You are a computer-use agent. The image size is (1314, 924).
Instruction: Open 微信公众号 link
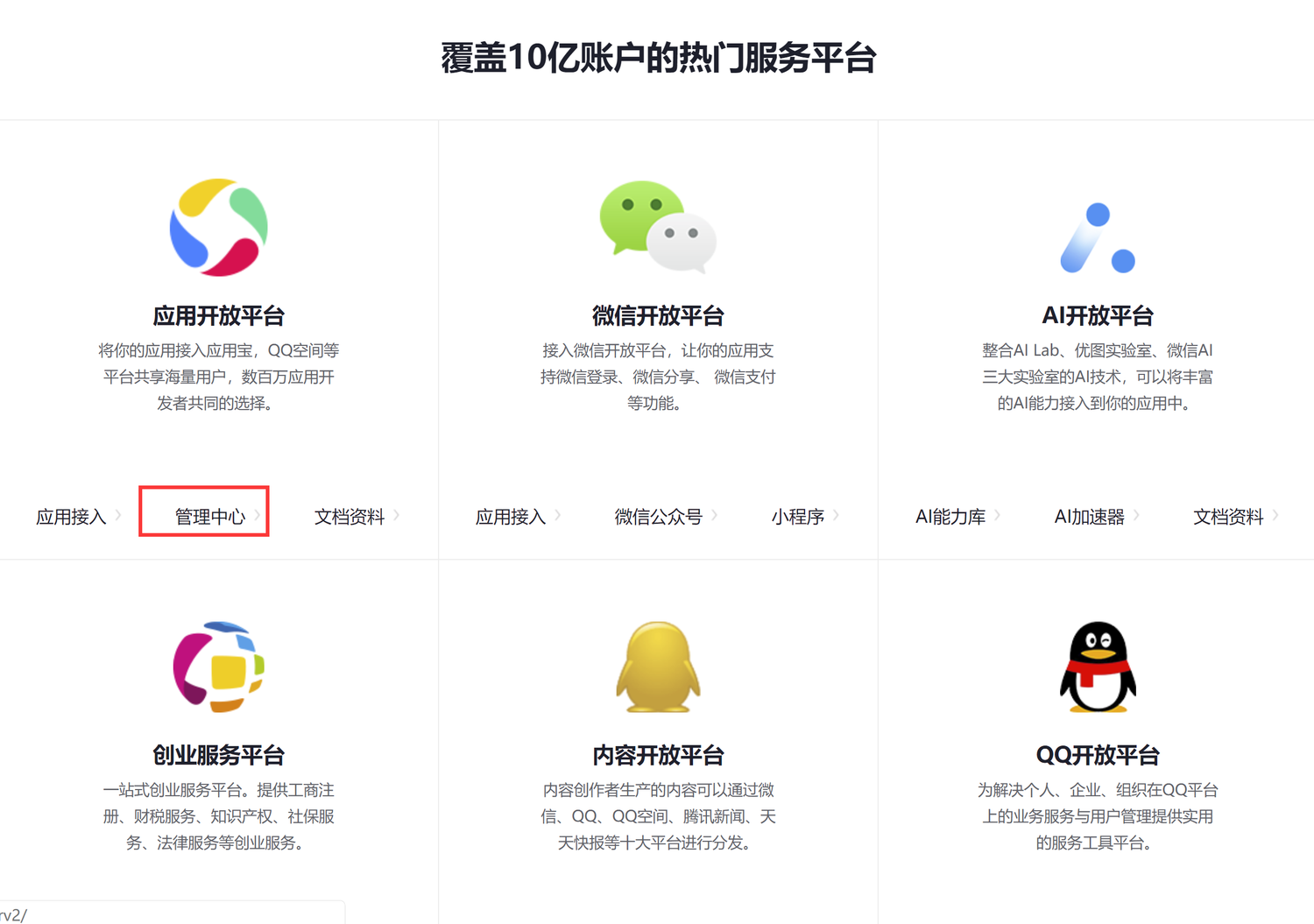(658, 517)
